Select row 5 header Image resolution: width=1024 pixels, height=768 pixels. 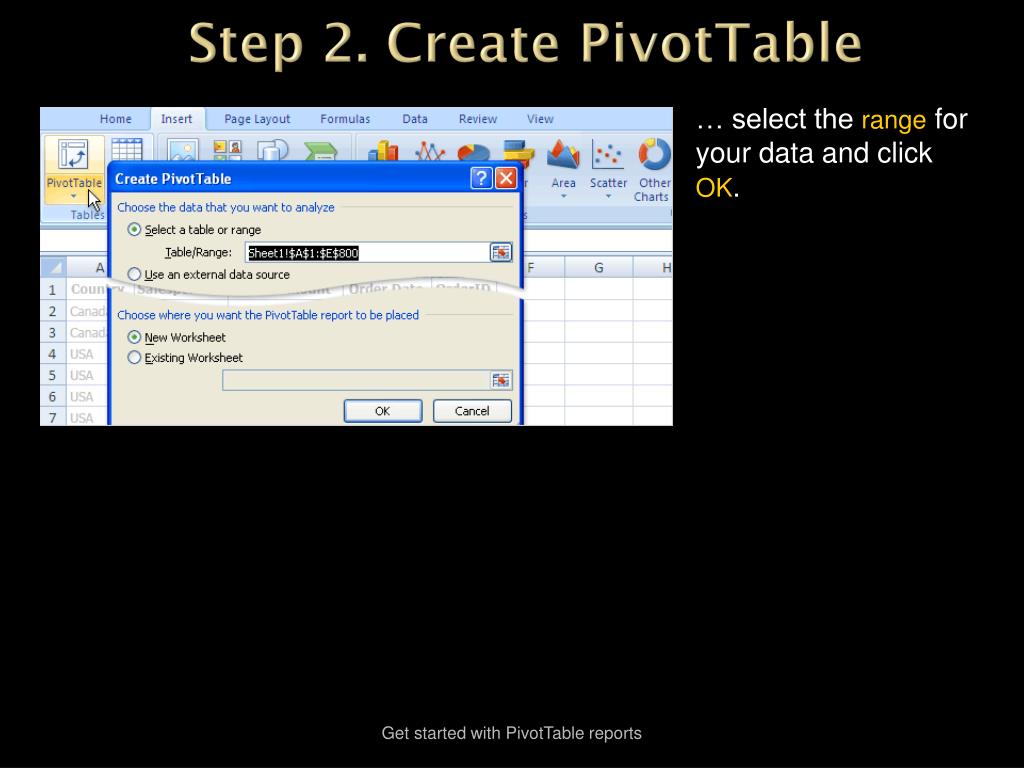point(53,375)
